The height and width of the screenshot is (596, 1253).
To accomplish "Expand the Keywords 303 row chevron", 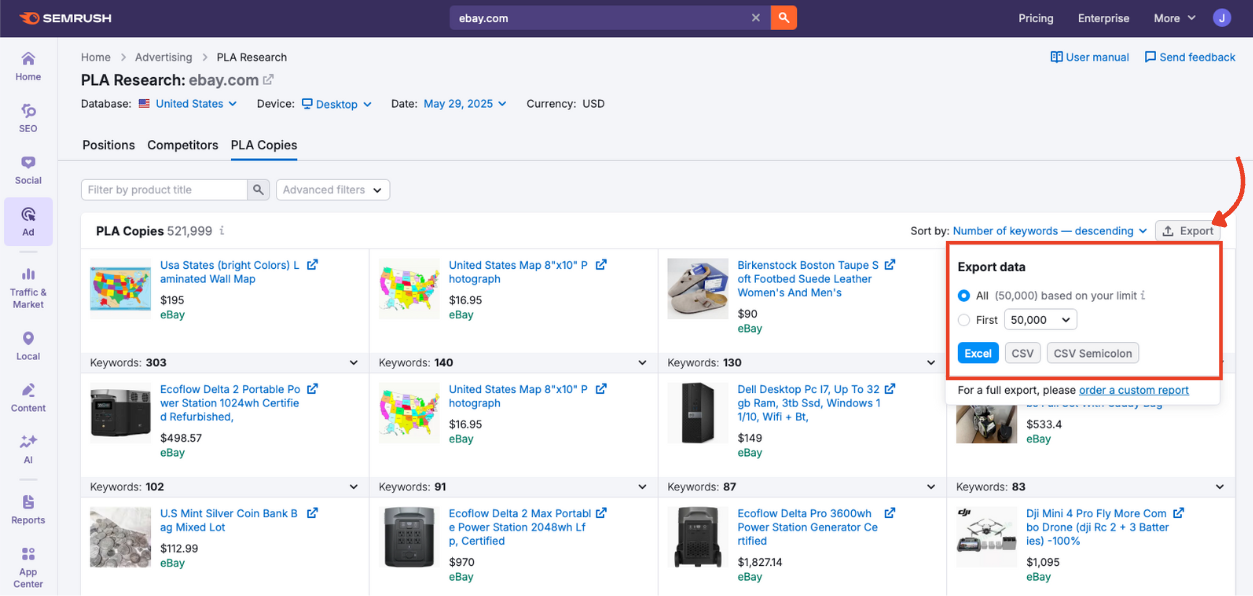I will point(353,363).
